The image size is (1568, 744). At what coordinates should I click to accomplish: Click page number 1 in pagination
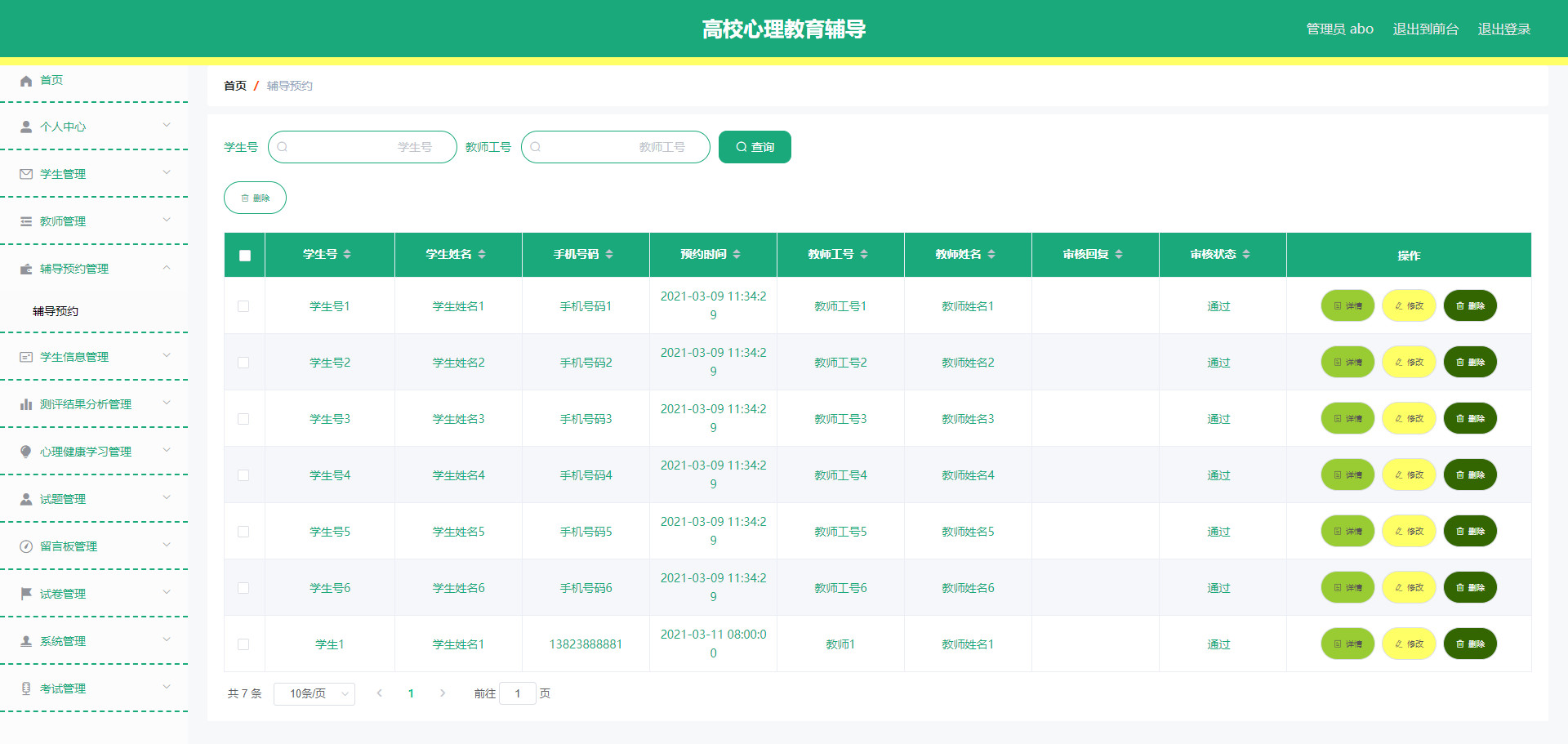tap(411, 693)
